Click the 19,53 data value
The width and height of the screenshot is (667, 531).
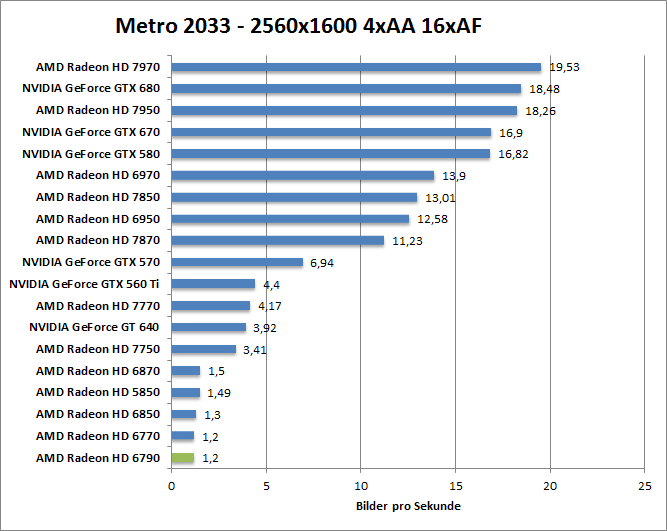564,67
